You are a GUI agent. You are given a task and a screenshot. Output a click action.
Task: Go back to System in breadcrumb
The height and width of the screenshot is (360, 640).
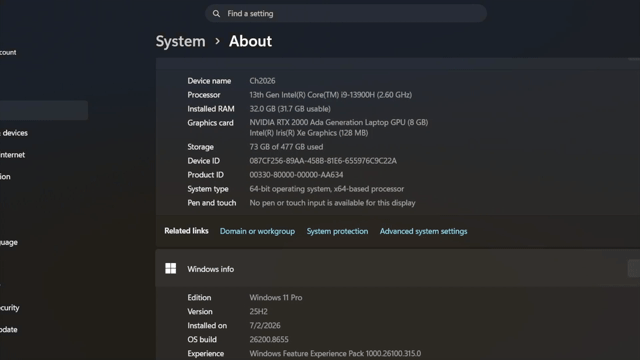point(180,41)
